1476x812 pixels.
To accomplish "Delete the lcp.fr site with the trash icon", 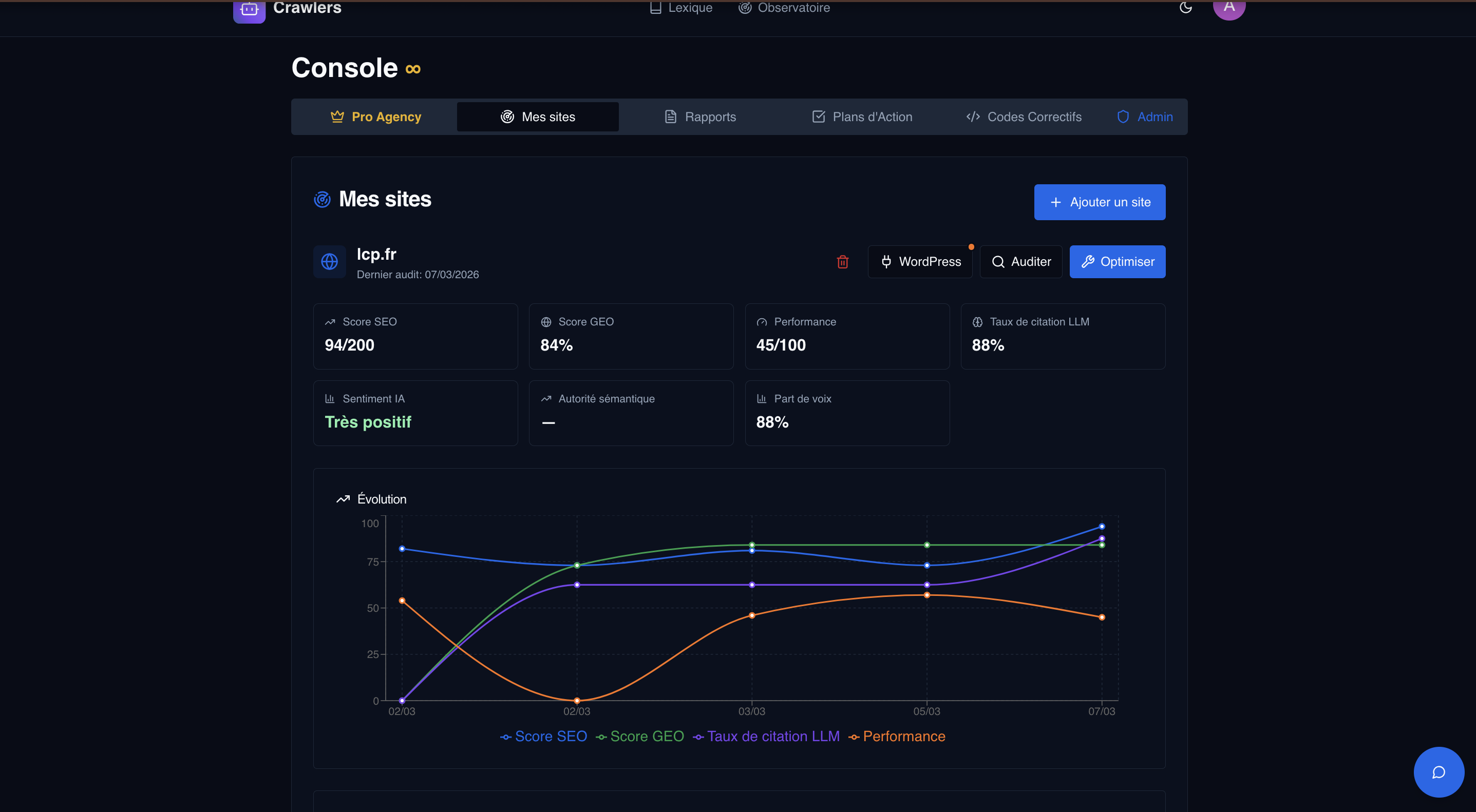I will (x=842, y=262).
